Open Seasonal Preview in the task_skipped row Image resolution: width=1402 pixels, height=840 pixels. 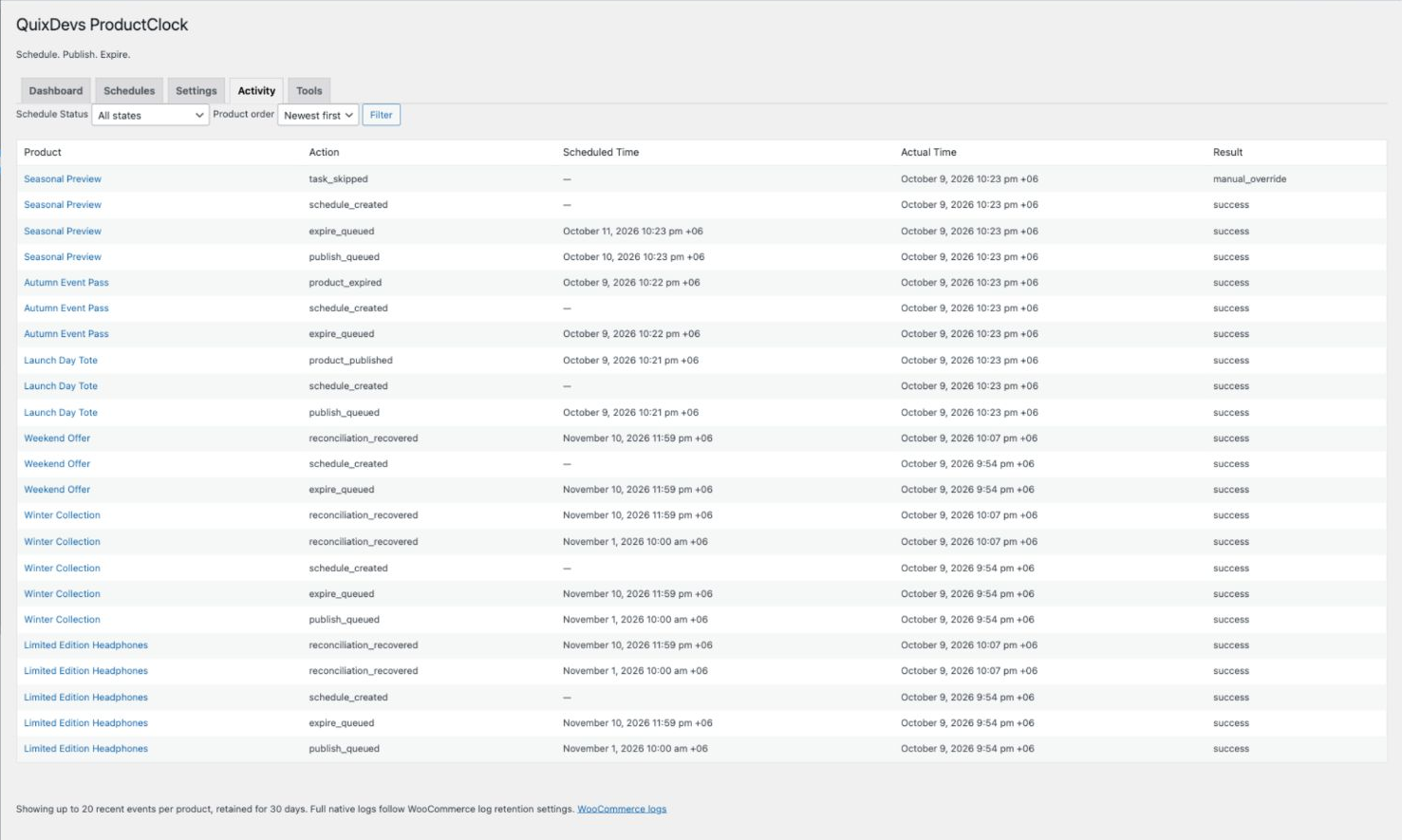pyautogui.click(x=63, y=178)
